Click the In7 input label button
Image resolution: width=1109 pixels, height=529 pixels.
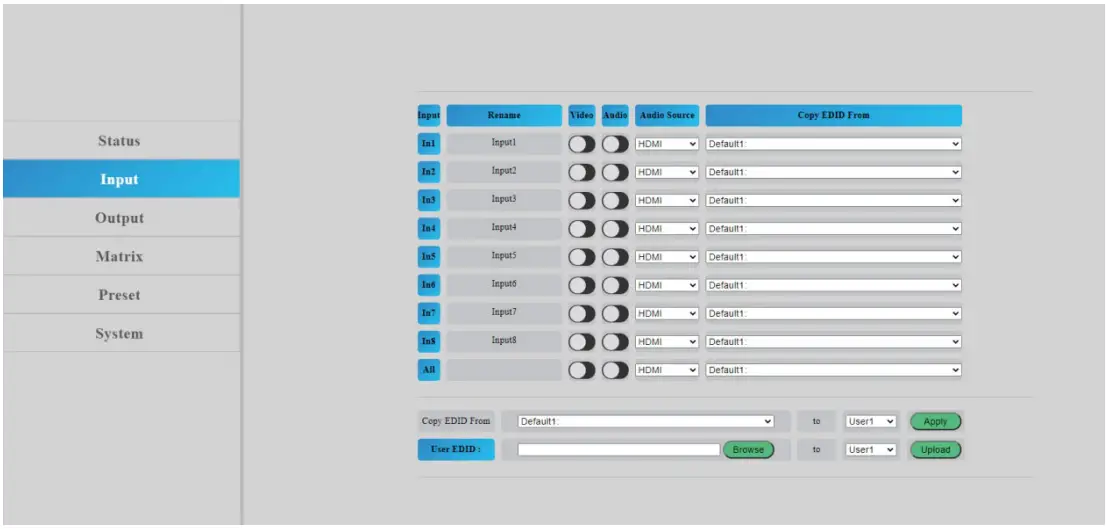(x=429, y=313)
